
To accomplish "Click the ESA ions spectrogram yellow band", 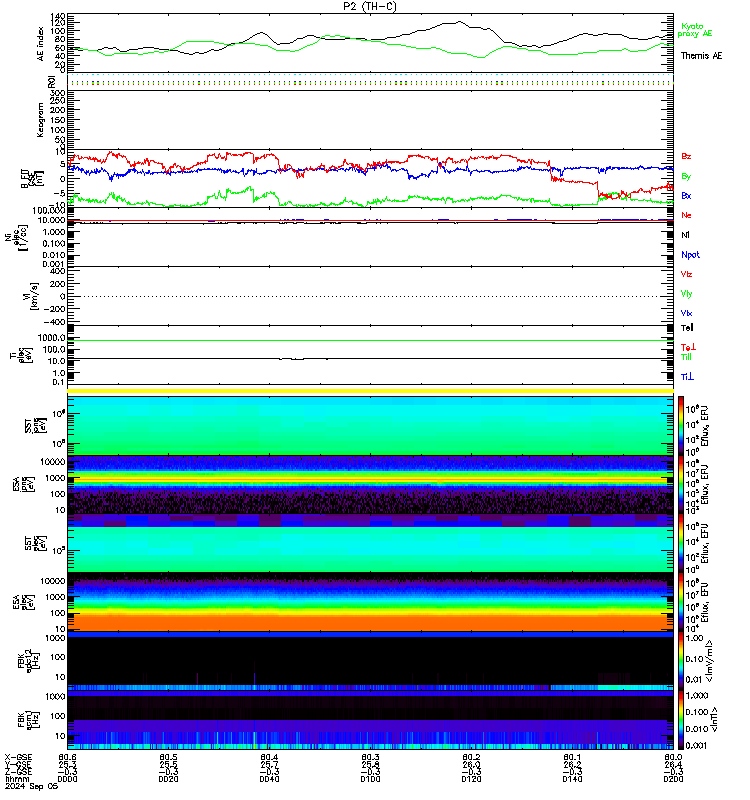I will tap(370, 480).
